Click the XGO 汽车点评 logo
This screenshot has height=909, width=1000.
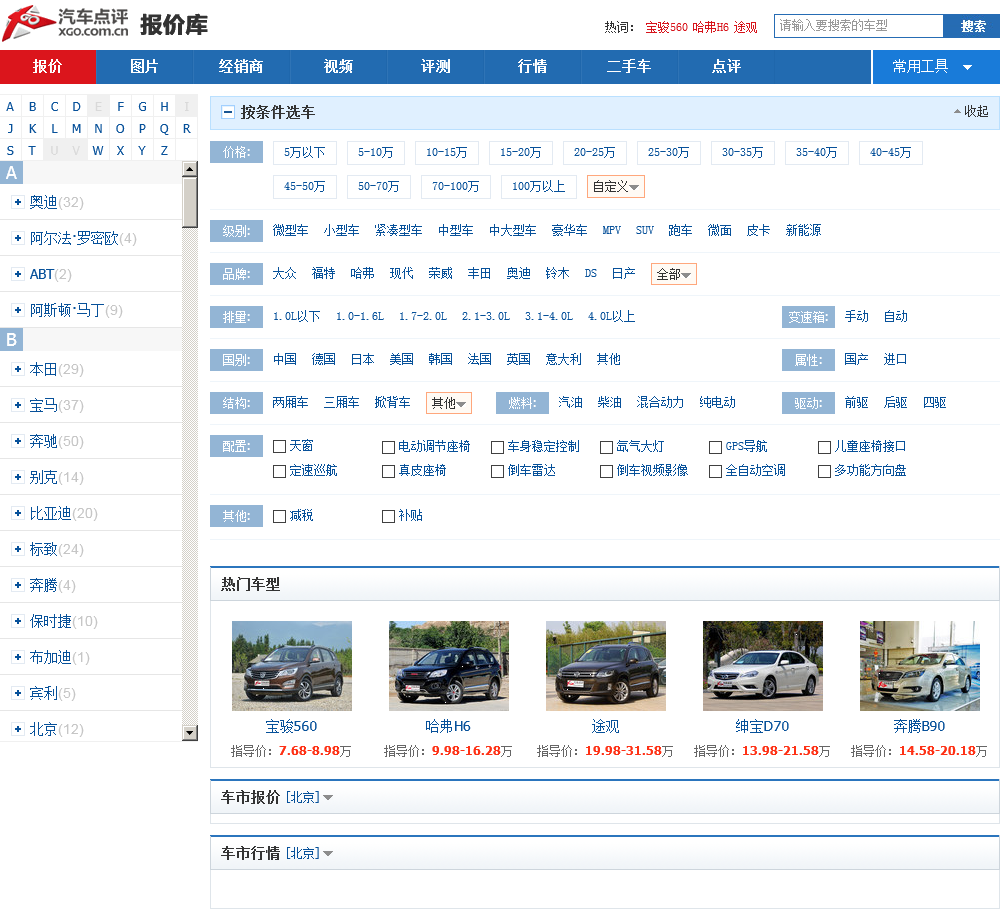(x=66, y=23)
